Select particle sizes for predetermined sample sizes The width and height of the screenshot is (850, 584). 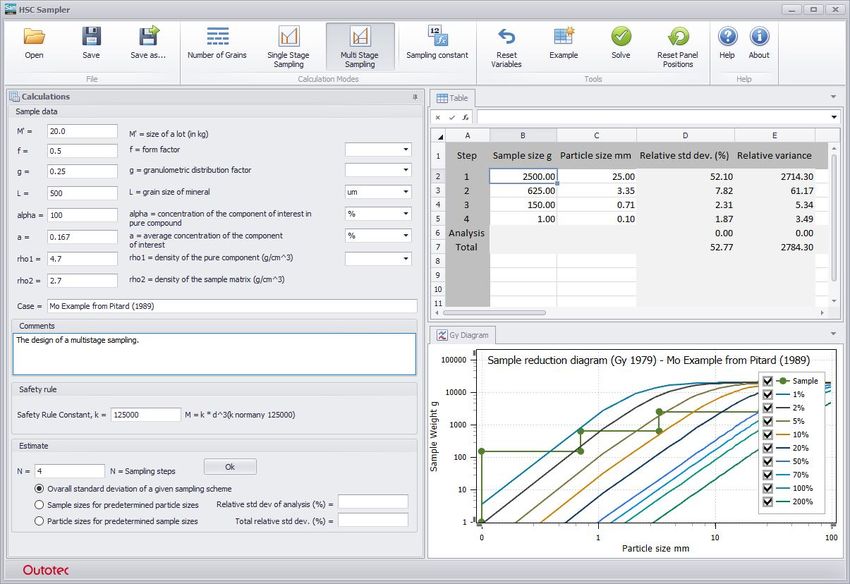click(39, 521)
